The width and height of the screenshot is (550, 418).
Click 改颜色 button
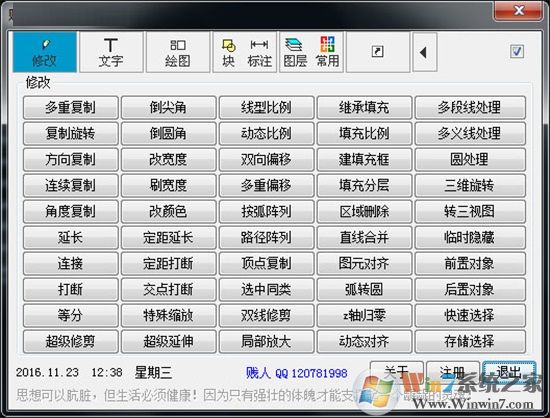coord(168,211)
